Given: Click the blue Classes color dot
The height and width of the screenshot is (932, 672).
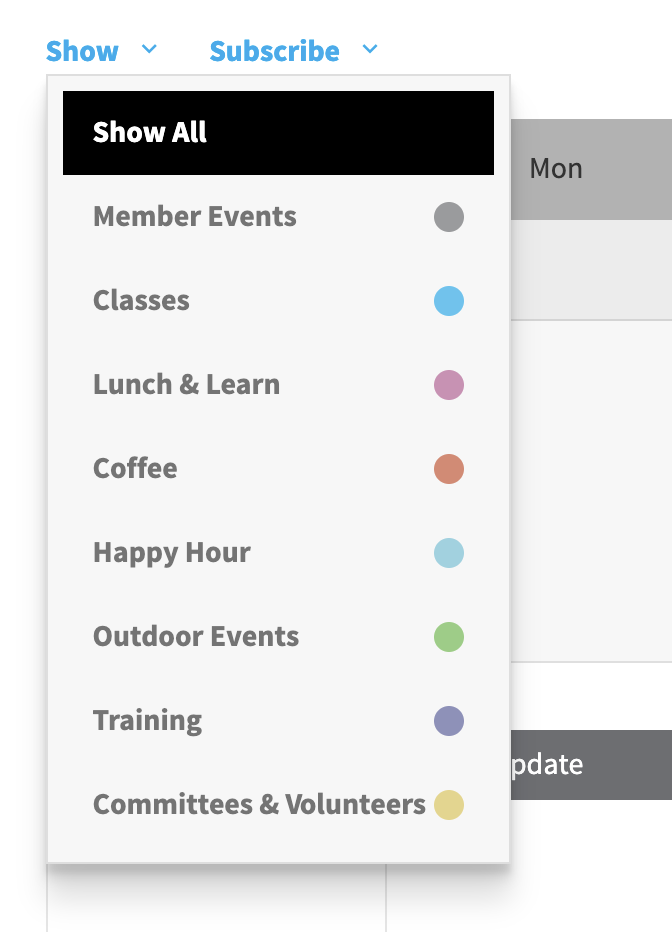Looking at the screenshot, I should pyautogui.click(x=449, y=301).
